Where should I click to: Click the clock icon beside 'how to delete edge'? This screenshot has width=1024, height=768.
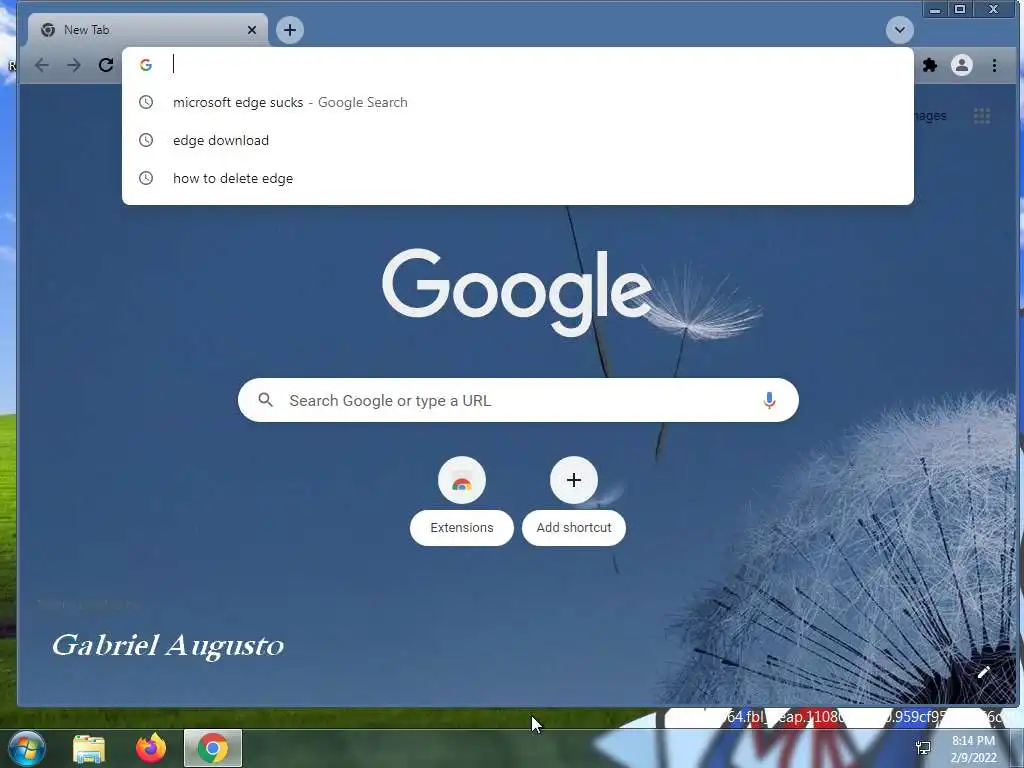[x=146, y=178]
